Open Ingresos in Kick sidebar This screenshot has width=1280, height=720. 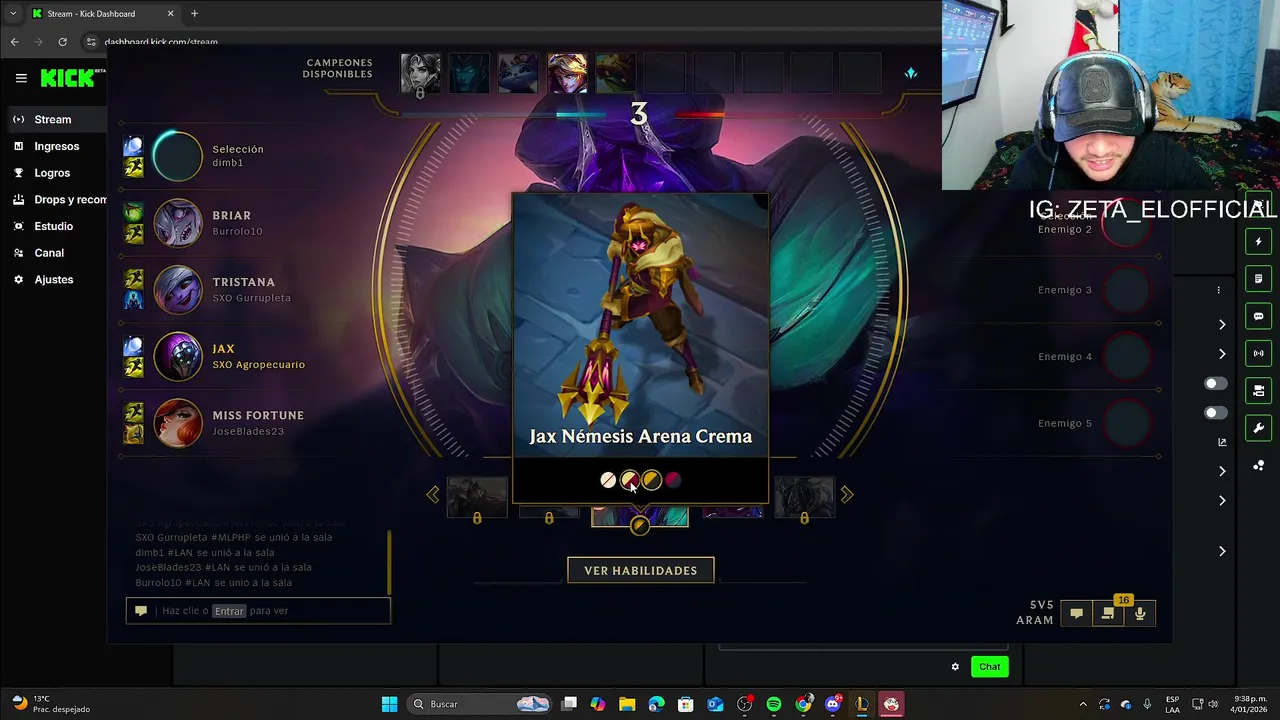pos(56,146)
